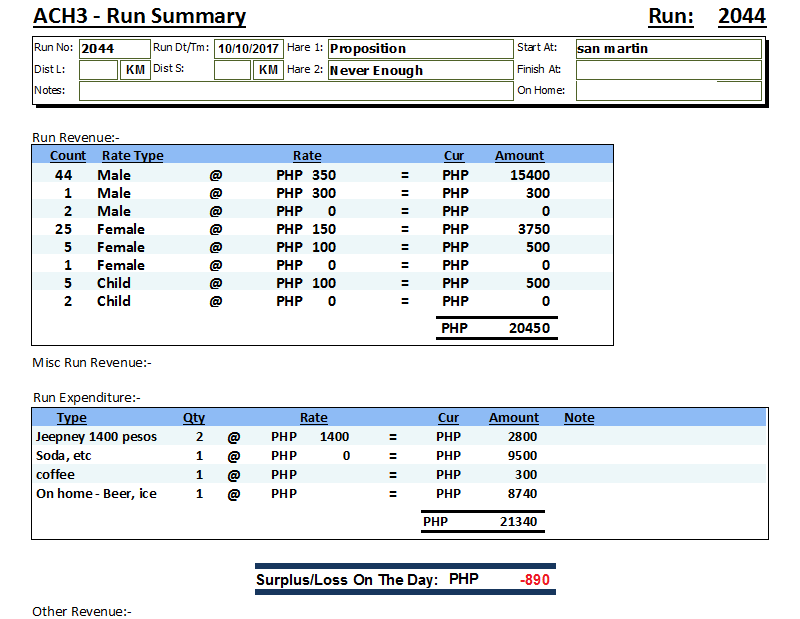The image size is (800, 619).
Task: Select the KM unit box beside Dist L
Action: 136,70
